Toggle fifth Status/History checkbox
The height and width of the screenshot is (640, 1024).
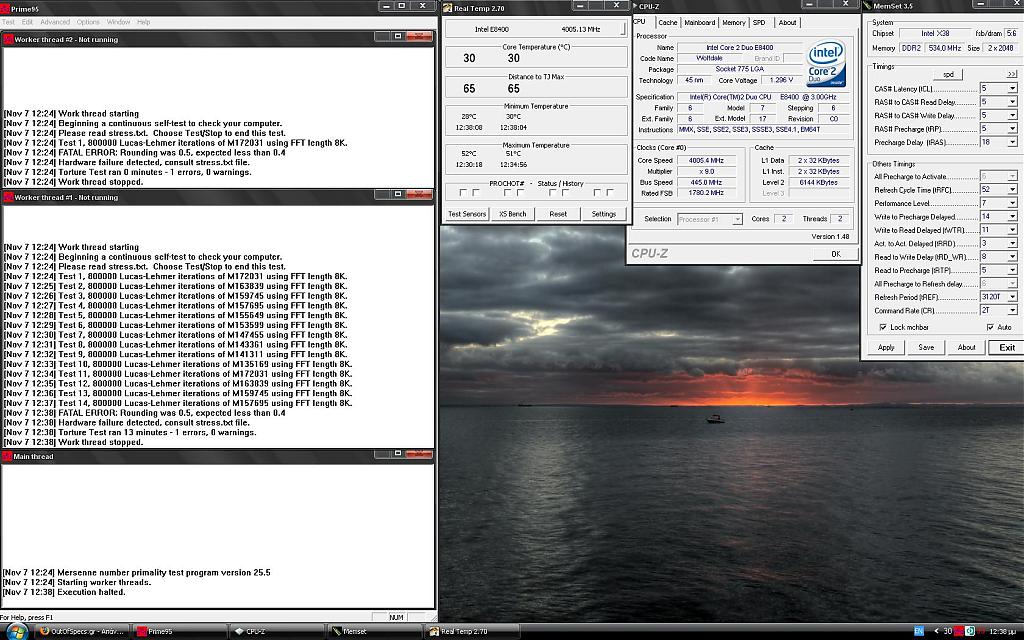(x=552, y=193)
